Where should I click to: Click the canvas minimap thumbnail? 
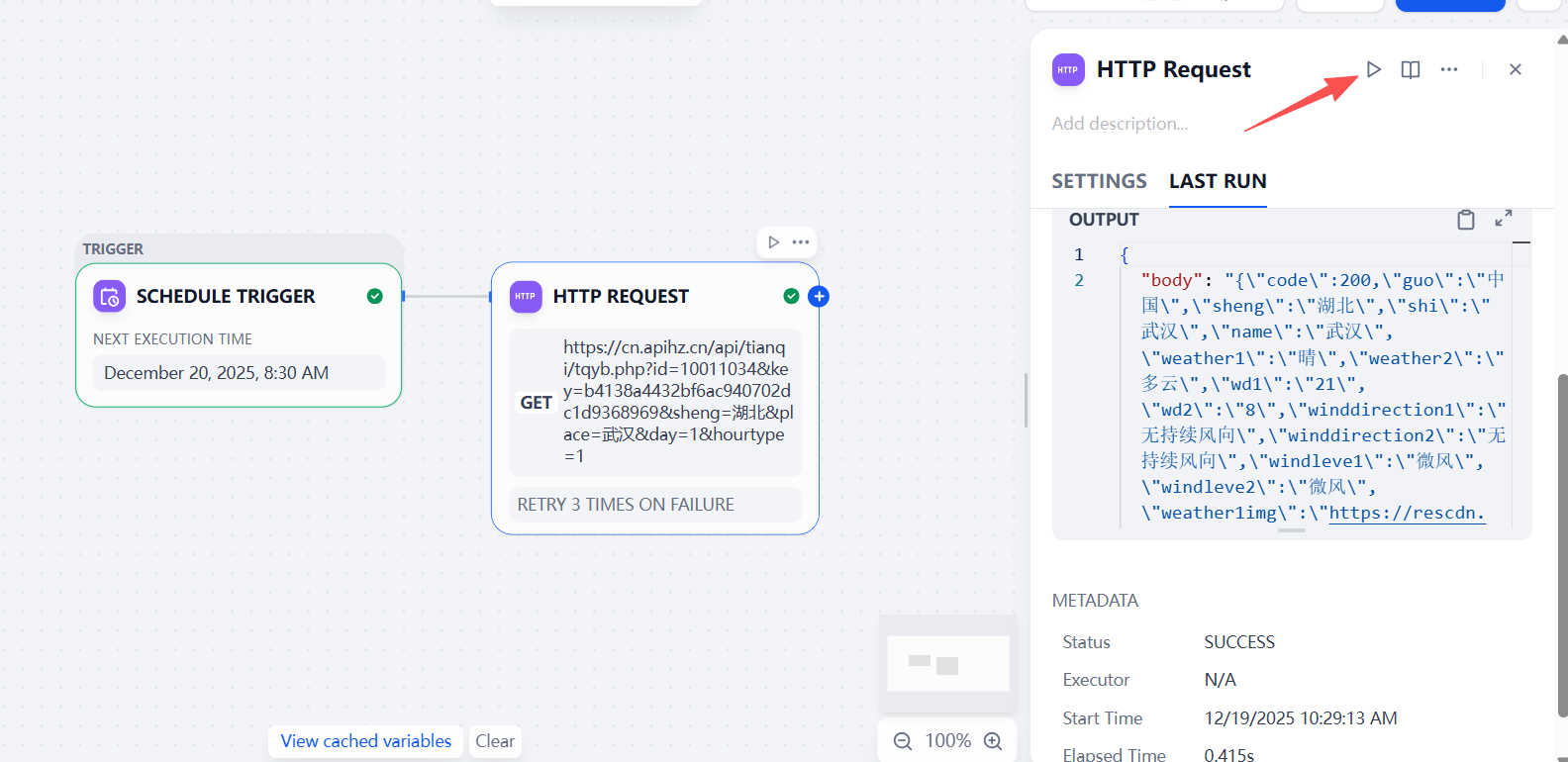coord(947,663)
